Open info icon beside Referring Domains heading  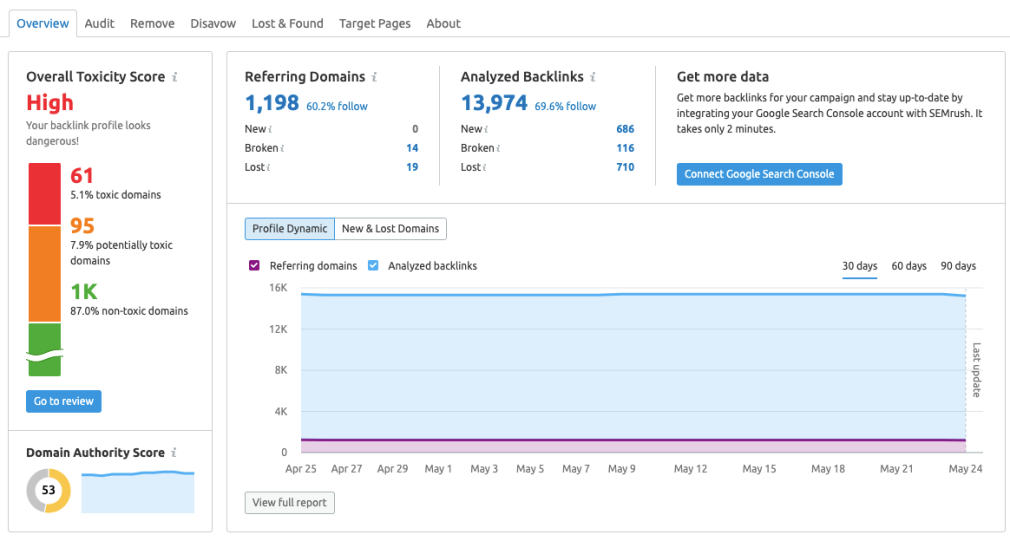[374, 77]
